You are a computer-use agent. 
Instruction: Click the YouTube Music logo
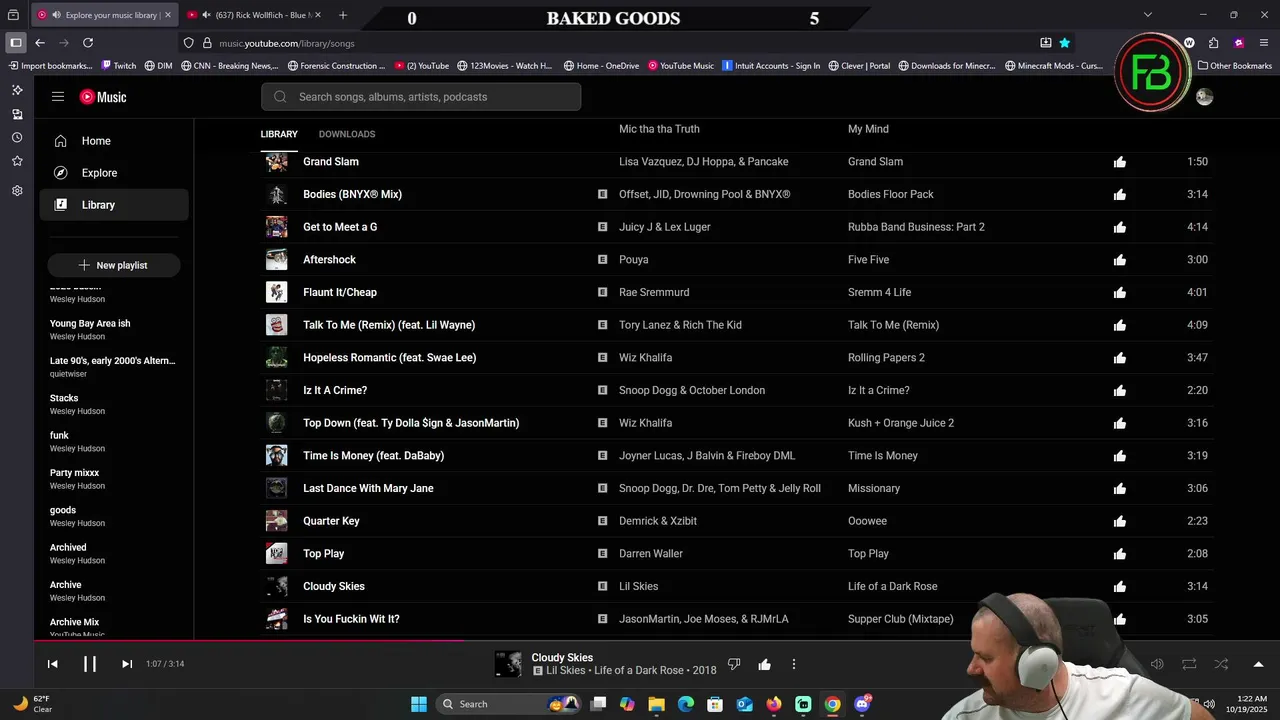tap(103, 97)
